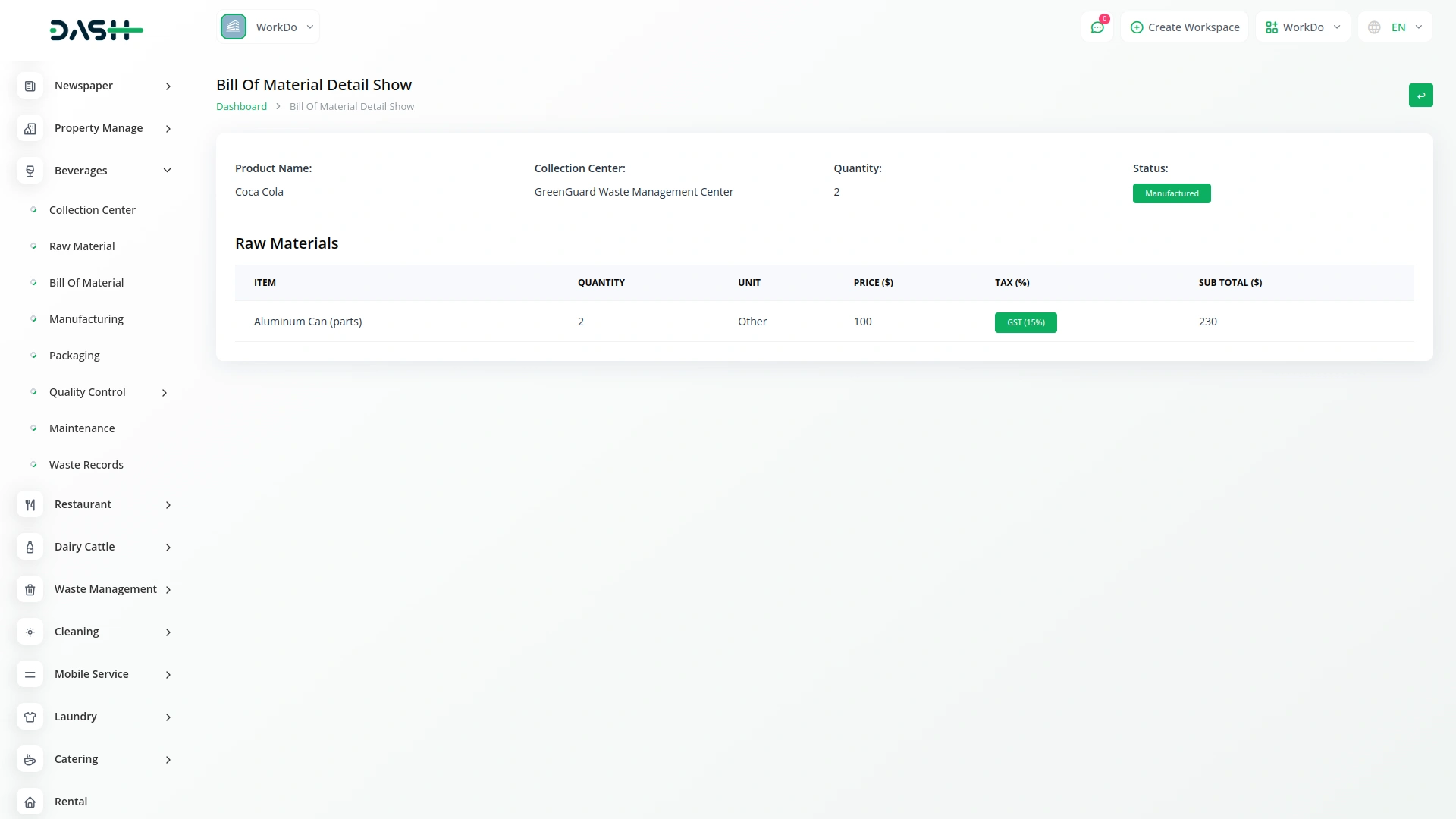
Task: Click the Newspaper sidebar icon
Action: click(x=30, y=86)
